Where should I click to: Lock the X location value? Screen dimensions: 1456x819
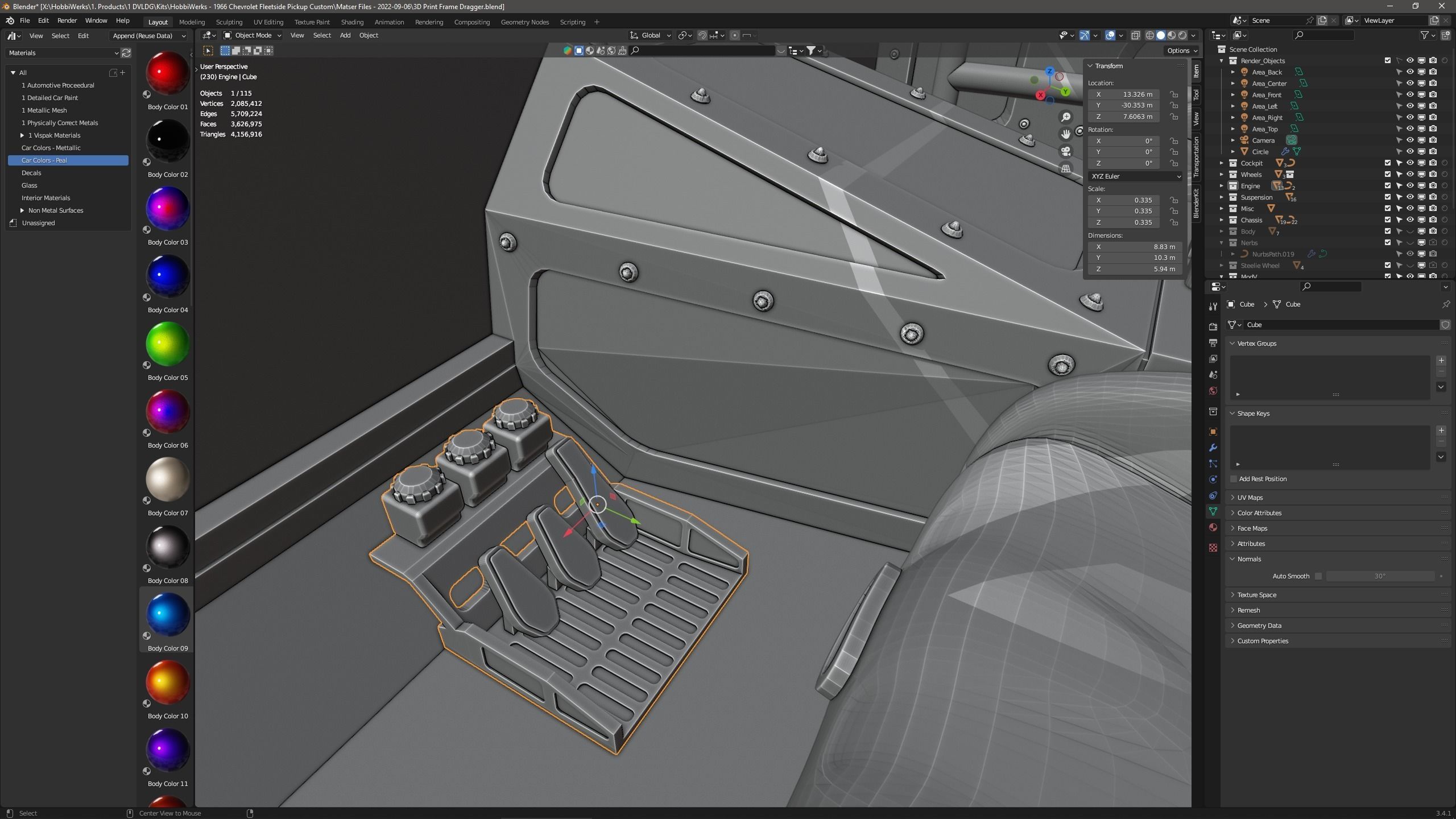1173,94
